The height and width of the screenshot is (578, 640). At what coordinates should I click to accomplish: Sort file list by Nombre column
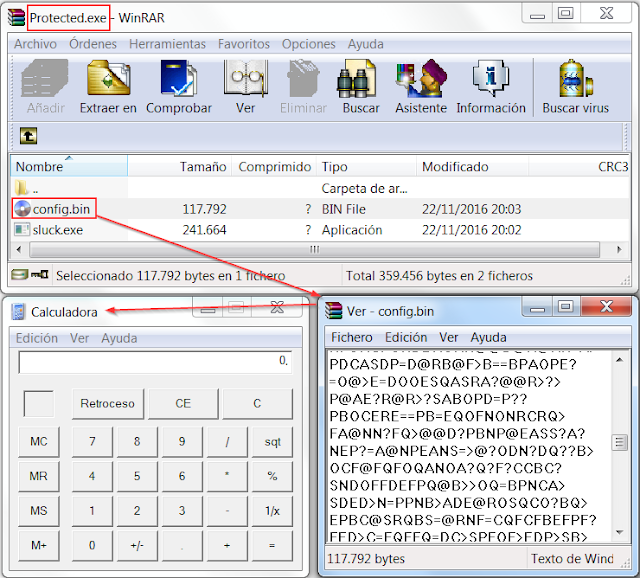69,166
